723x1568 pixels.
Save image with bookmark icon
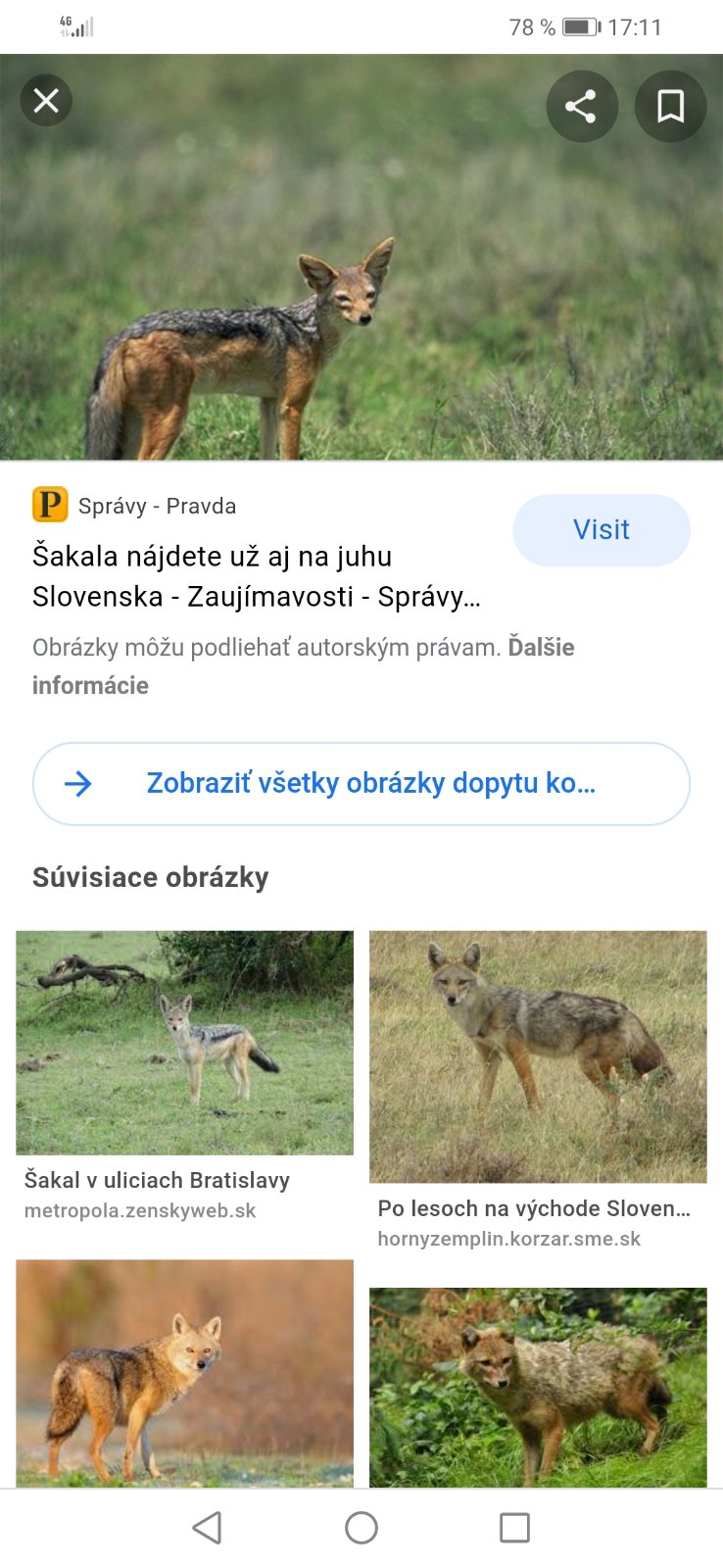click(670, 106)
